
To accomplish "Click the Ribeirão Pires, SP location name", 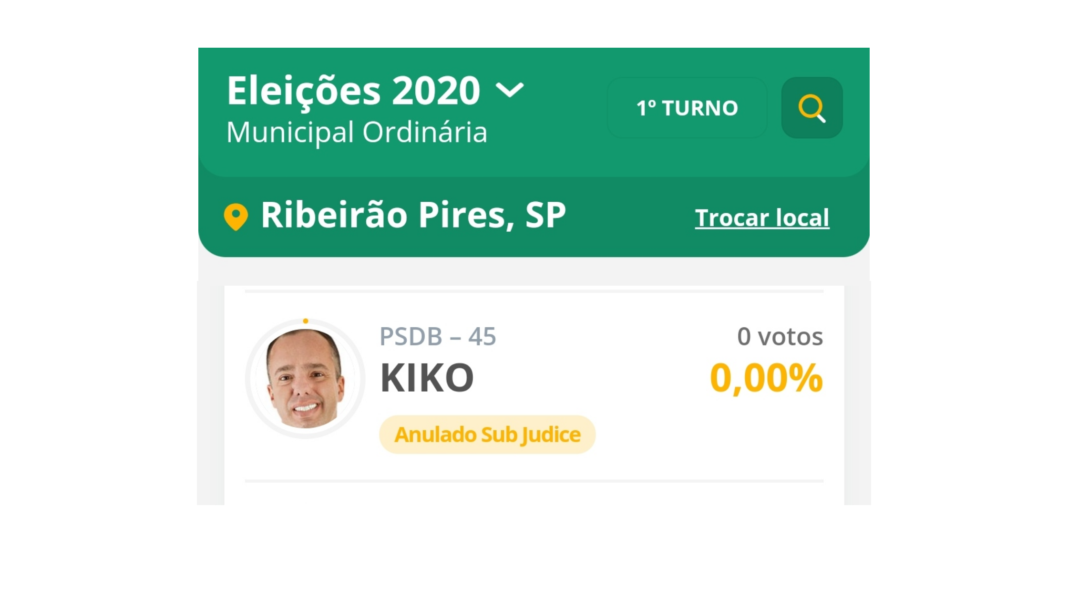I will [x=413, y=215].
